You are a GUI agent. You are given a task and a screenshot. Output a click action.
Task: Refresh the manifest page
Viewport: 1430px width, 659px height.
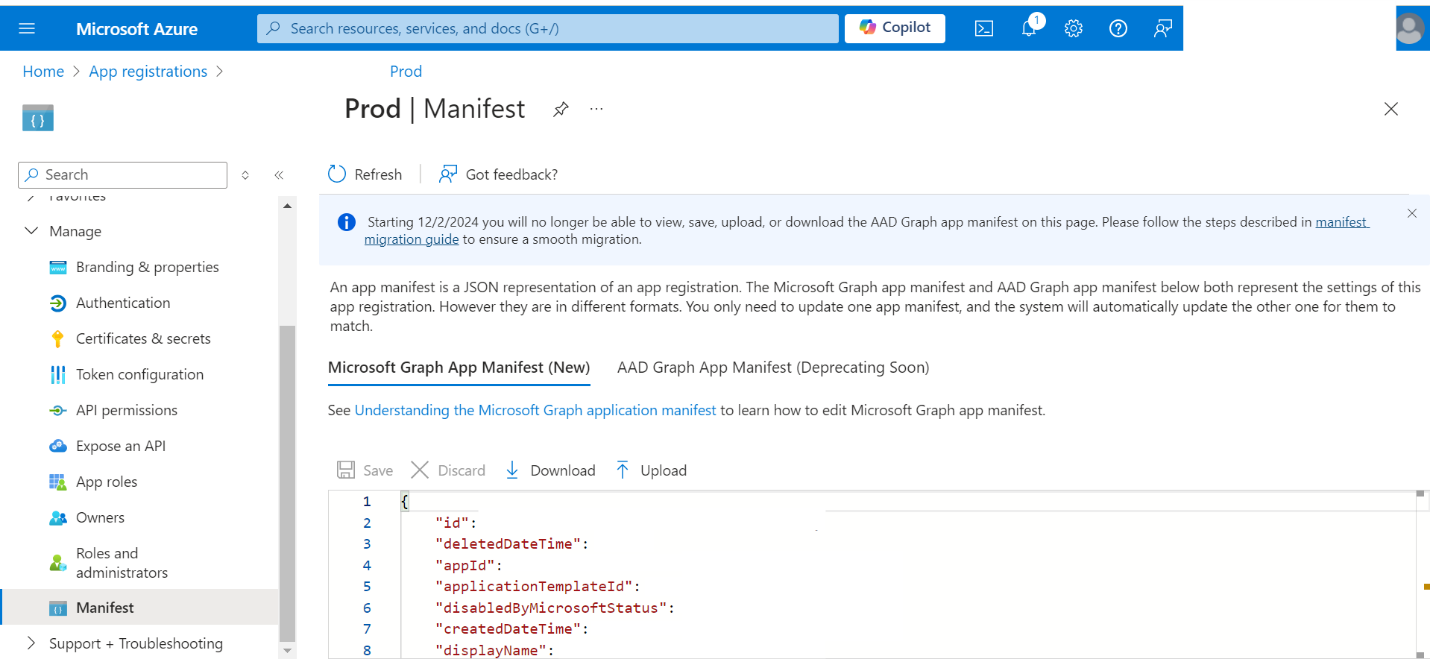tap(365, 174)
